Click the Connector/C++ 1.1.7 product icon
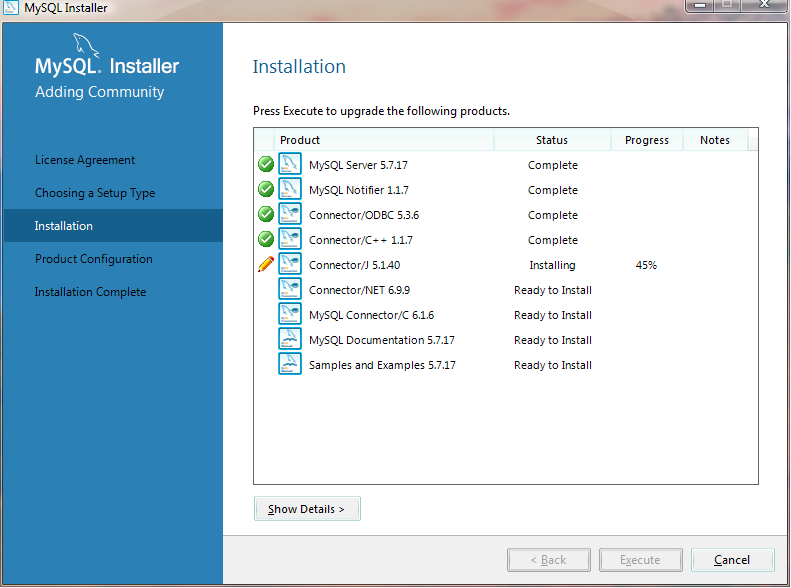This screenshot has height=588, width=791. pos(290,239)
